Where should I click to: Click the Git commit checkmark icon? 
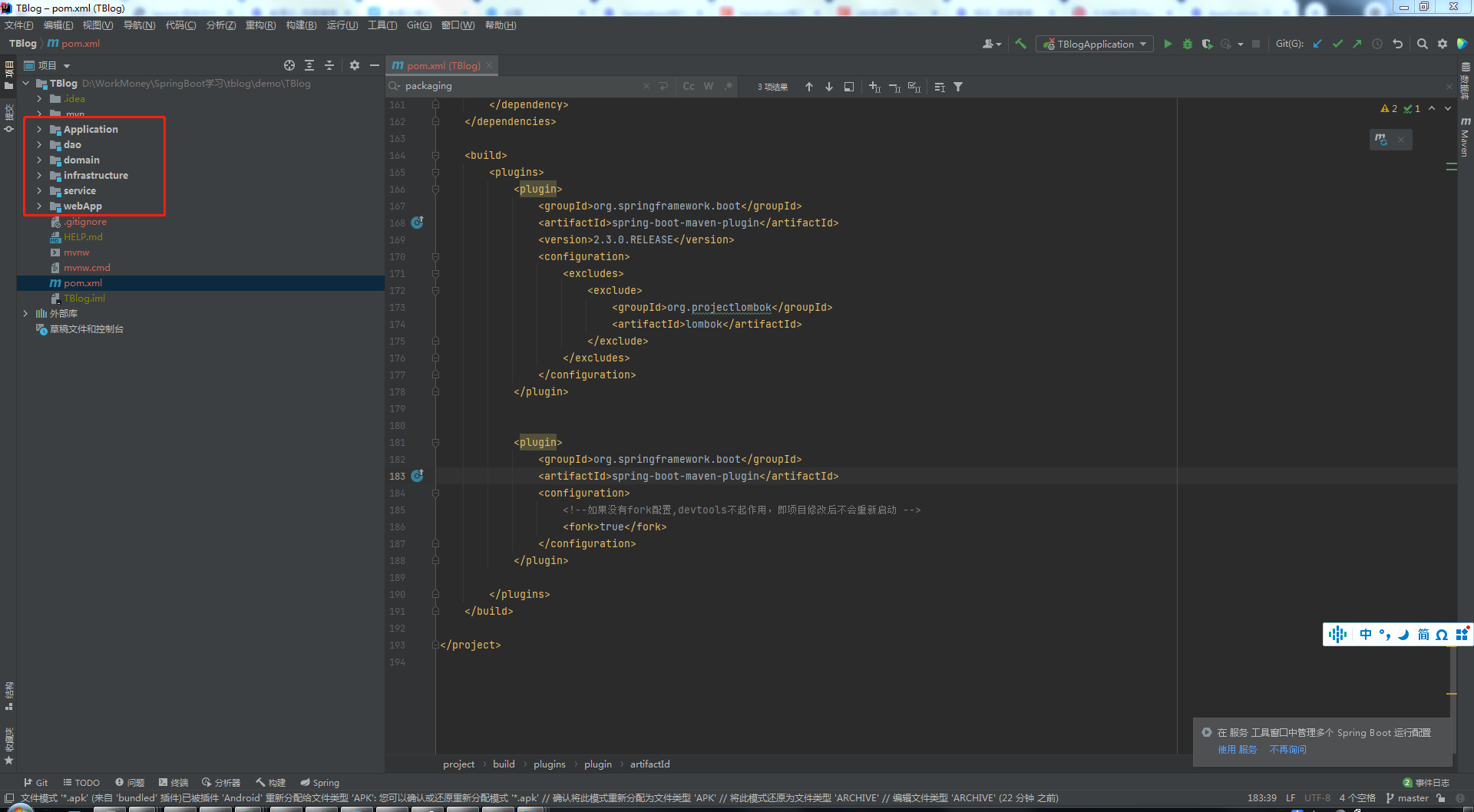pos(1337,44)
